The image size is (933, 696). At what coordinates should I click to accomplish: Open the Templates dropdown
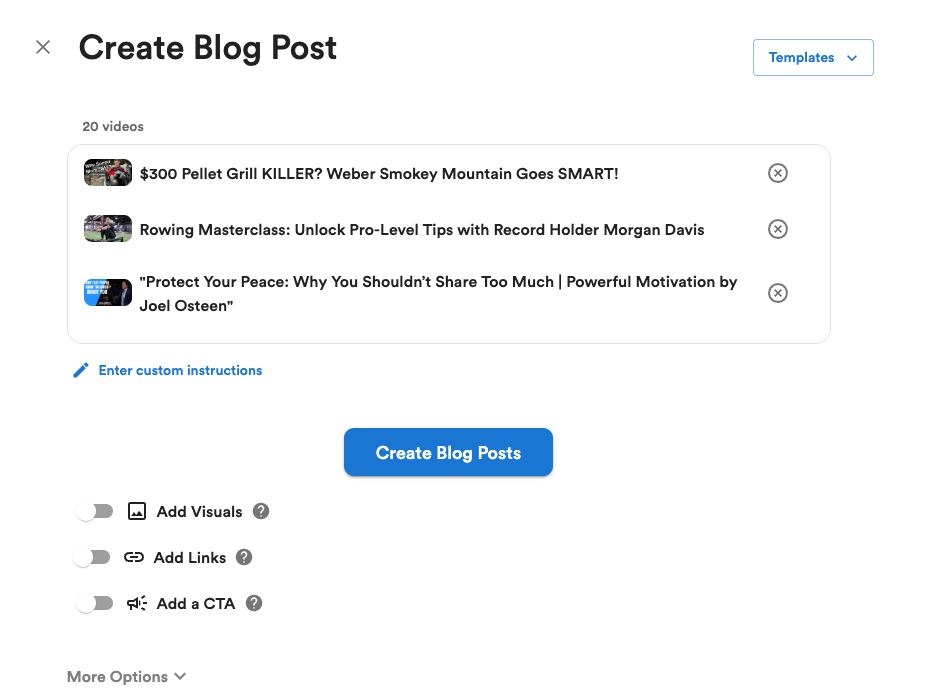click(813, 58)
